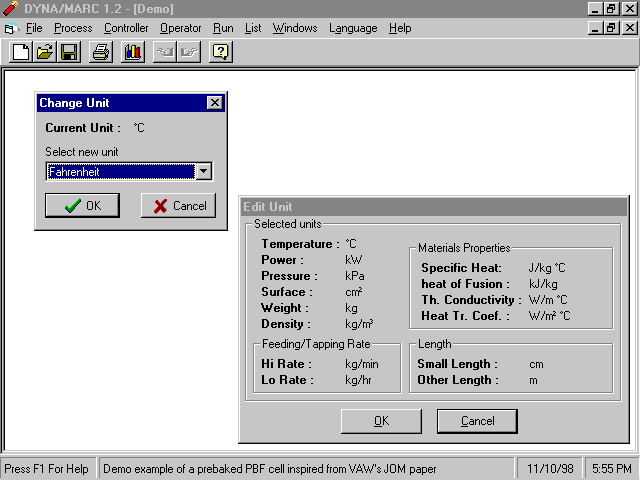Viewport: 640px width, 480px height.
Task: Select the Small Length cm value
Action: (536, 364)
